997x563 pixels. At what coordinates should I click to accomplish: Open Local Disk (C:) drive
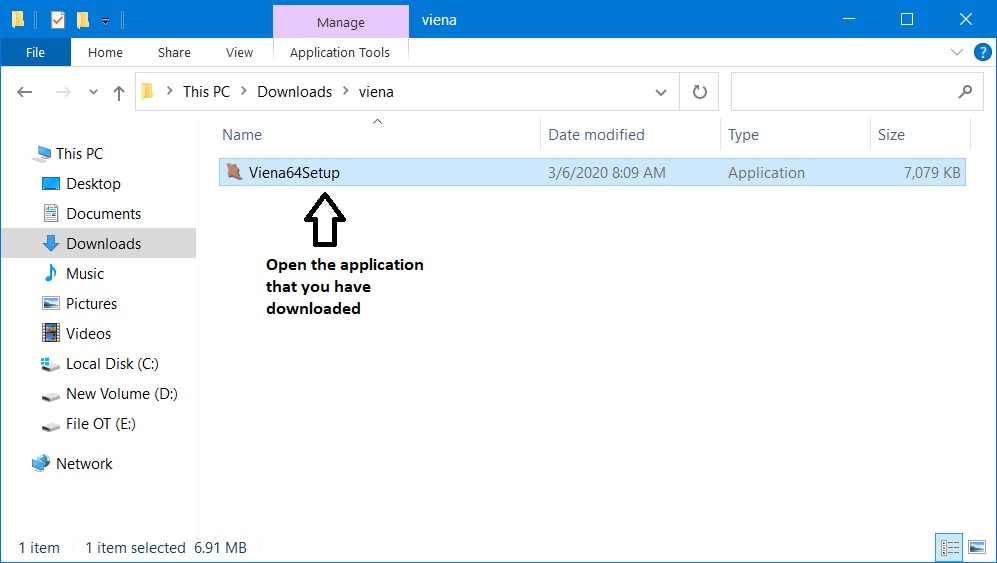click(112, 363)
